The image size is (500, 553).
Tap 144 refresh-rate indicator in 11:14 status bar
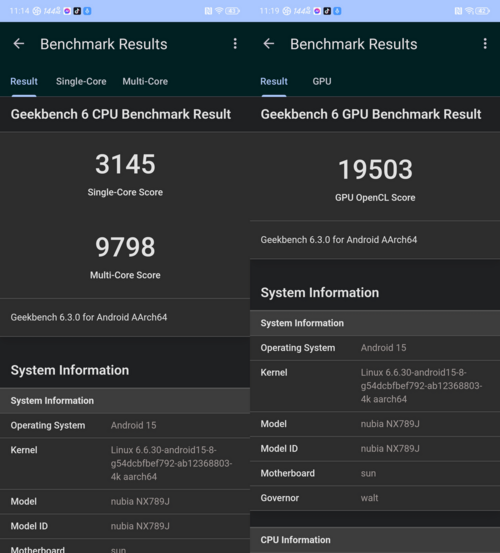52,11
